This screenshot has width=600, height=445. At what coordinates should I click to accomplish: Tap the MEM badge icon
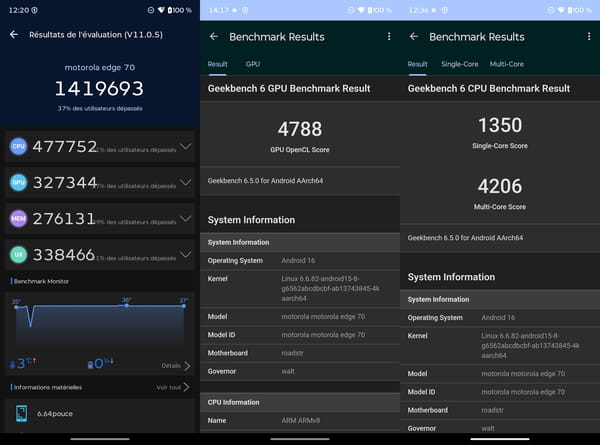18,219
